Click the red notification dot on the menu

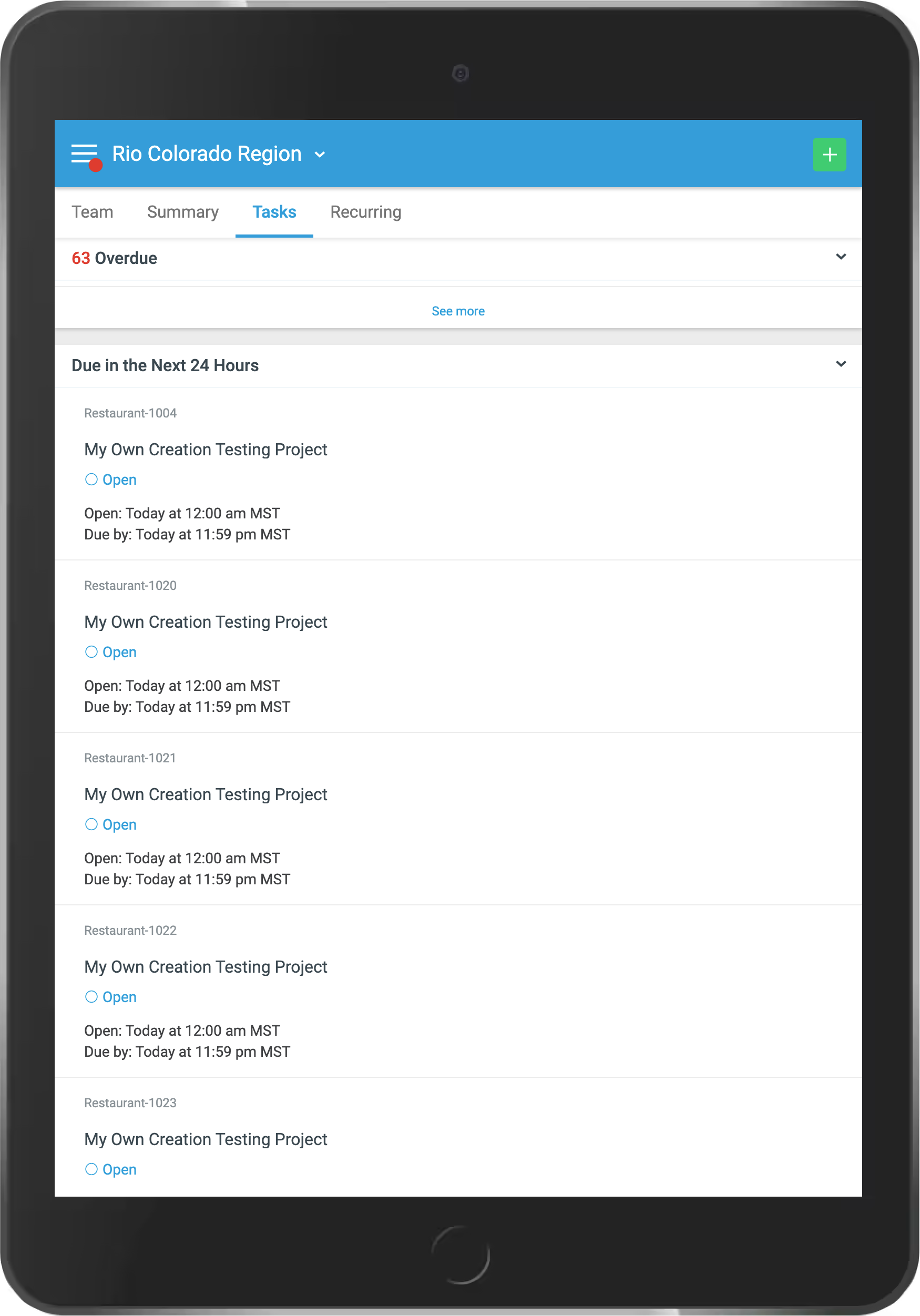pyautogui.click(x=95, y=167)
